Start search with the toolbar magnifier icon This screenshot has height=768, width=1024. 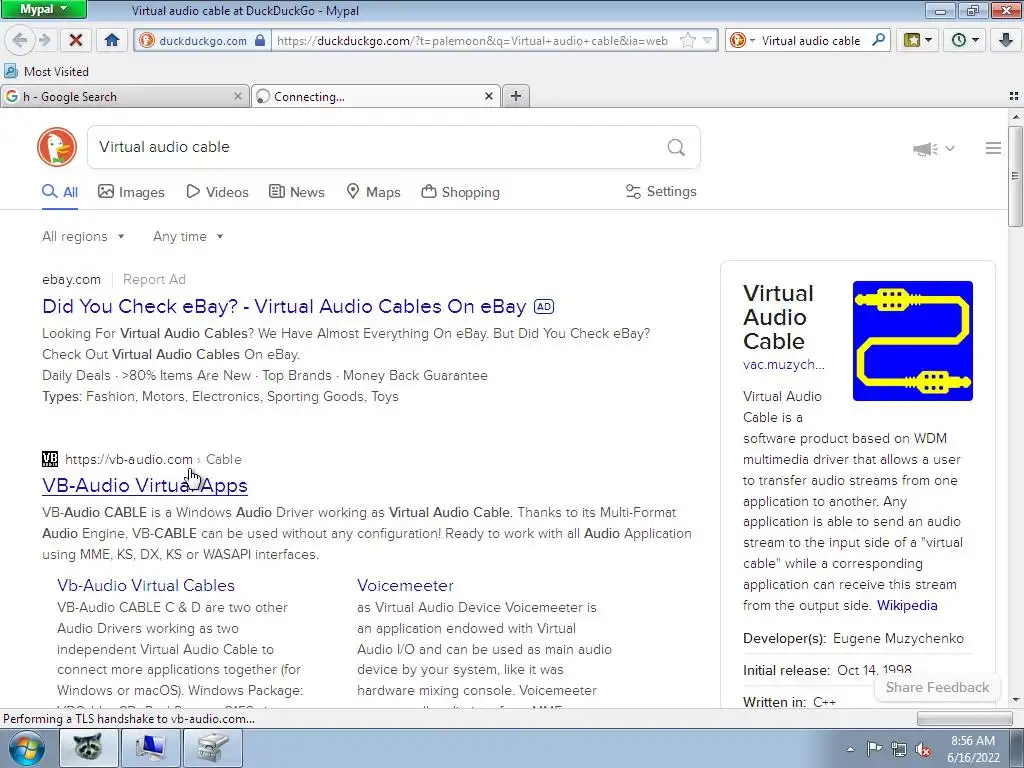point(878,40)
